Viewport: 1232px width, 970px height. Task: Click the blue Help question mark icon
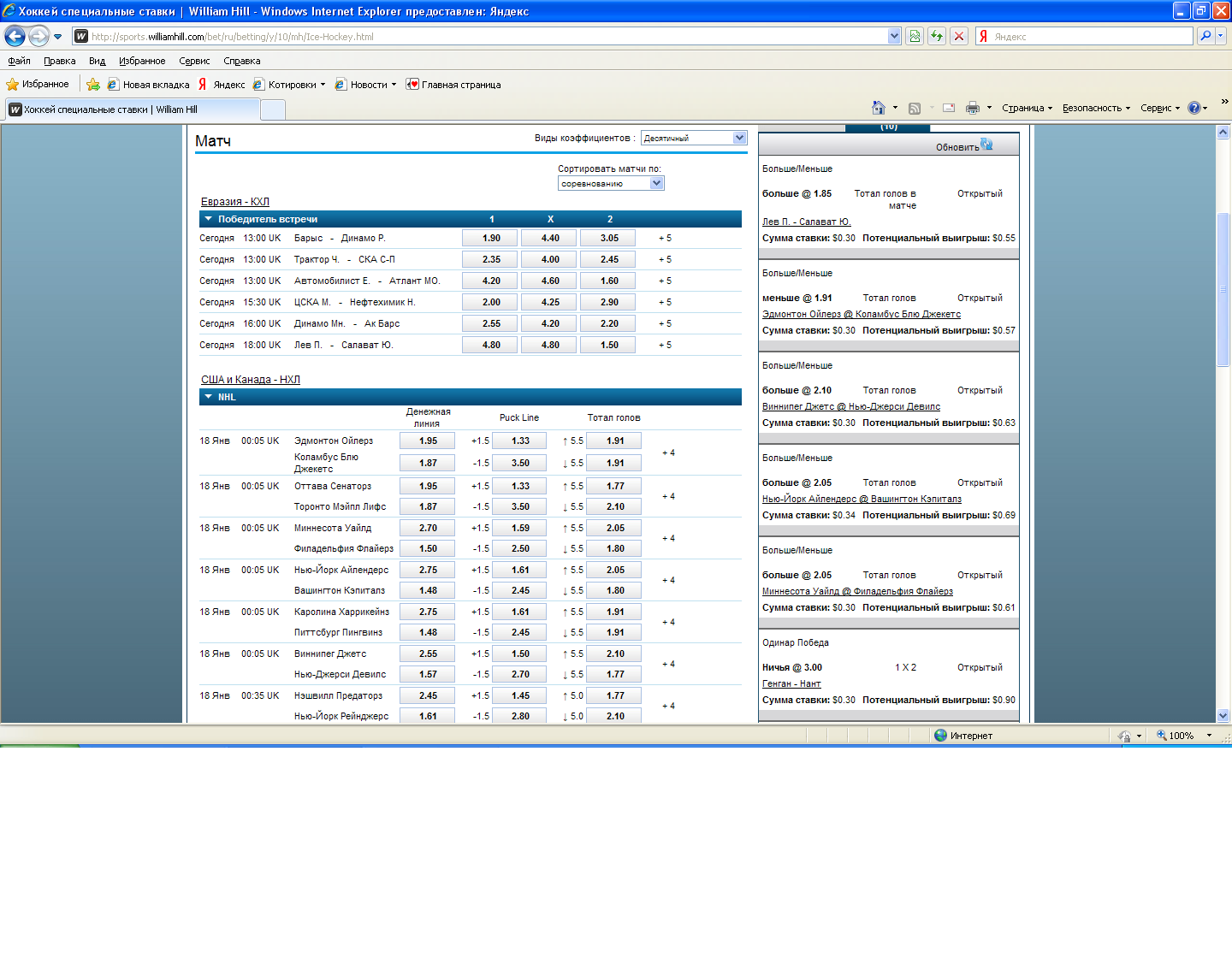[1193, 108]
